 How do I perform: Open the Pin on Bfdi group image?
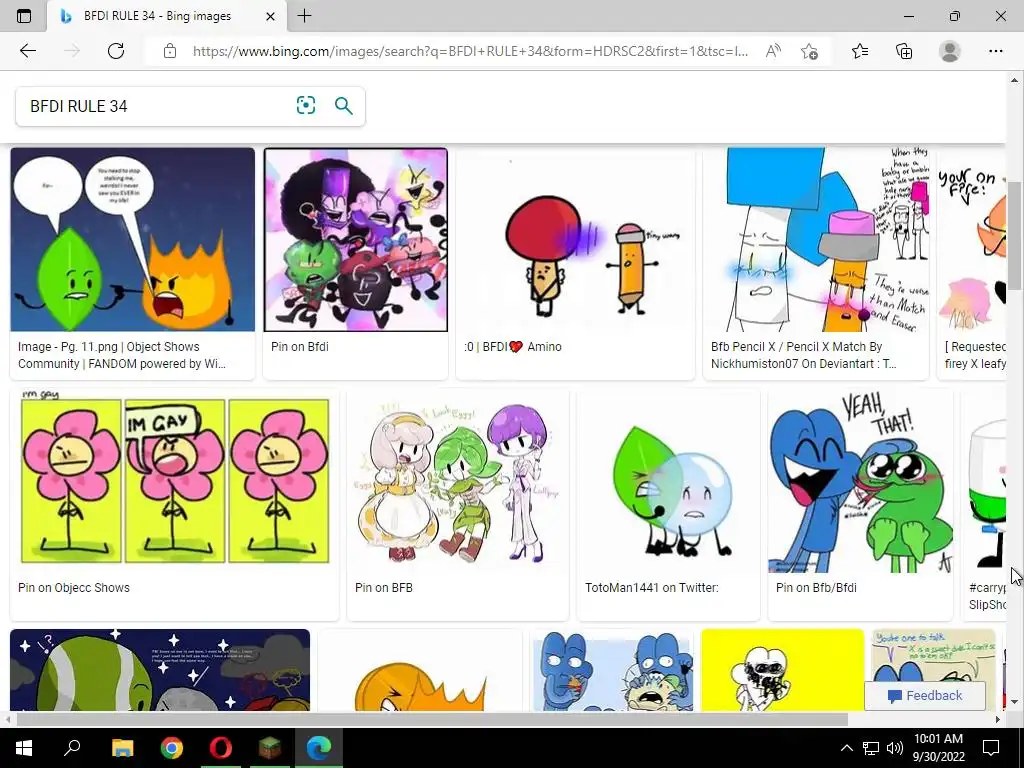[356, 240]
